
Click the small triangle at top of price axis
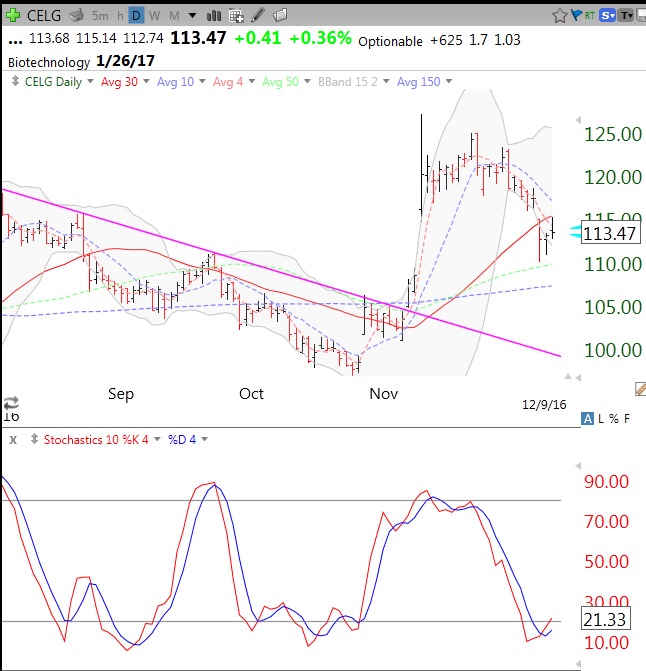click(x=578, y=120)
